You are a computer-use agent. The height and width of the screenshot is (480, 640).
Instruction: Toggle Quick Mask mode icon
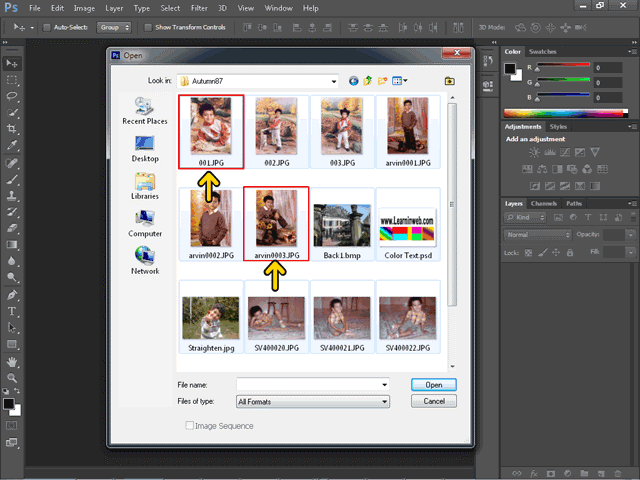point(11,426)
